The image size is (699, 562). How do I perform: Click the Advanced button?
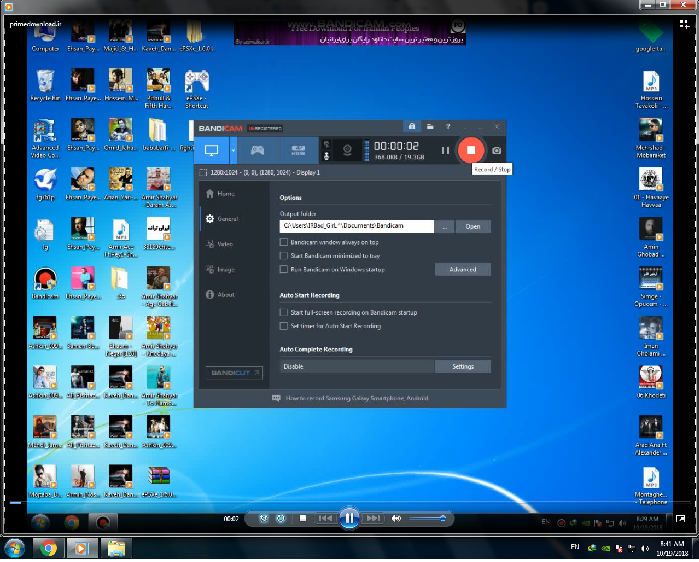(x=463, y=269)
